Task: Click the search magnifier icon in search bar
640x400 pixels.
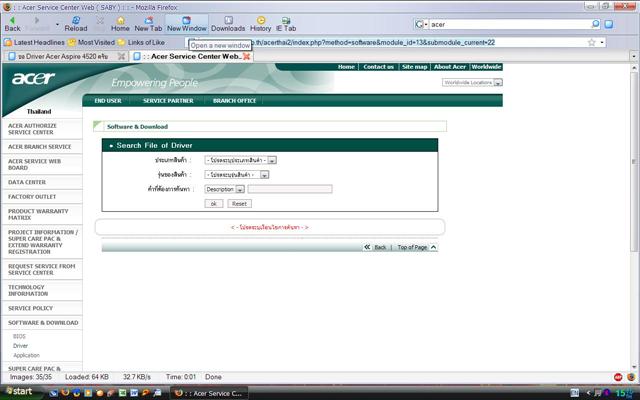Action: (x=595, y=24)
